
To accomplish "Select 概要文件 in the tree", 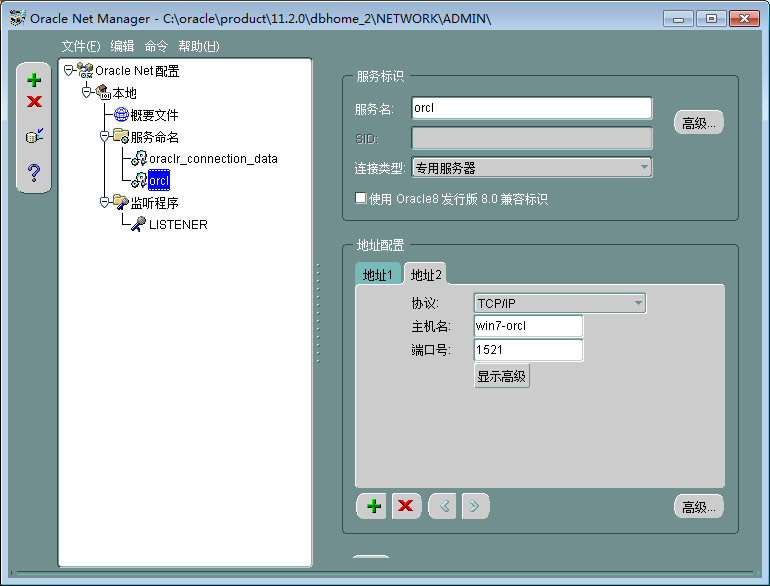I will click(154, 115).
